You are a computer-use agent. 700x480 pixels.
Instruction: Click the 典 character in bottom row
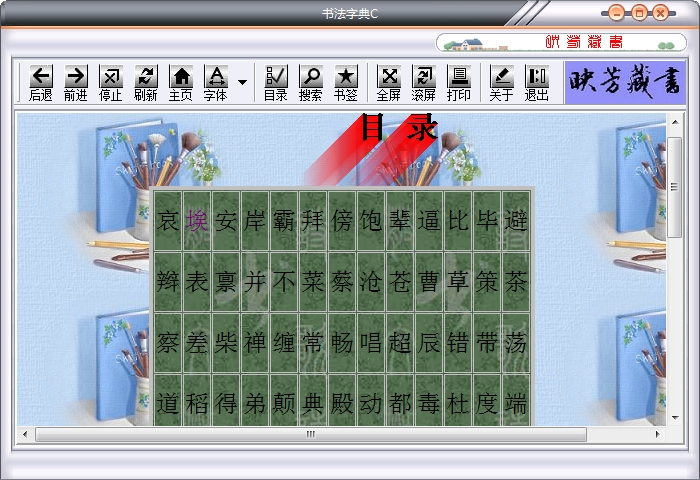point(313,404)
